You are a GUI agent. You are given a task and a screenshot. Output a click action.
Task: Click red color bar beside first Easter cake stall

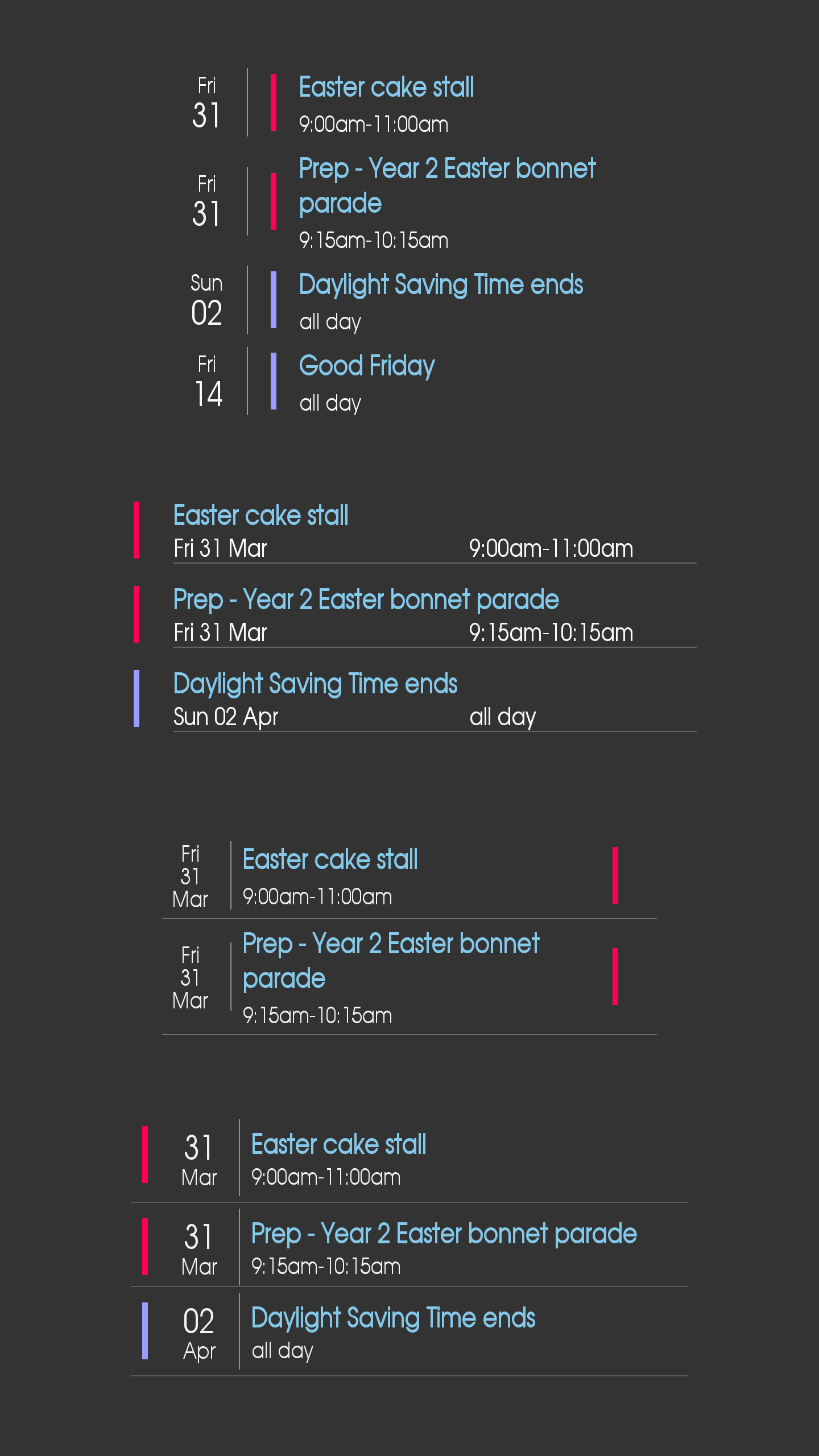274,102
